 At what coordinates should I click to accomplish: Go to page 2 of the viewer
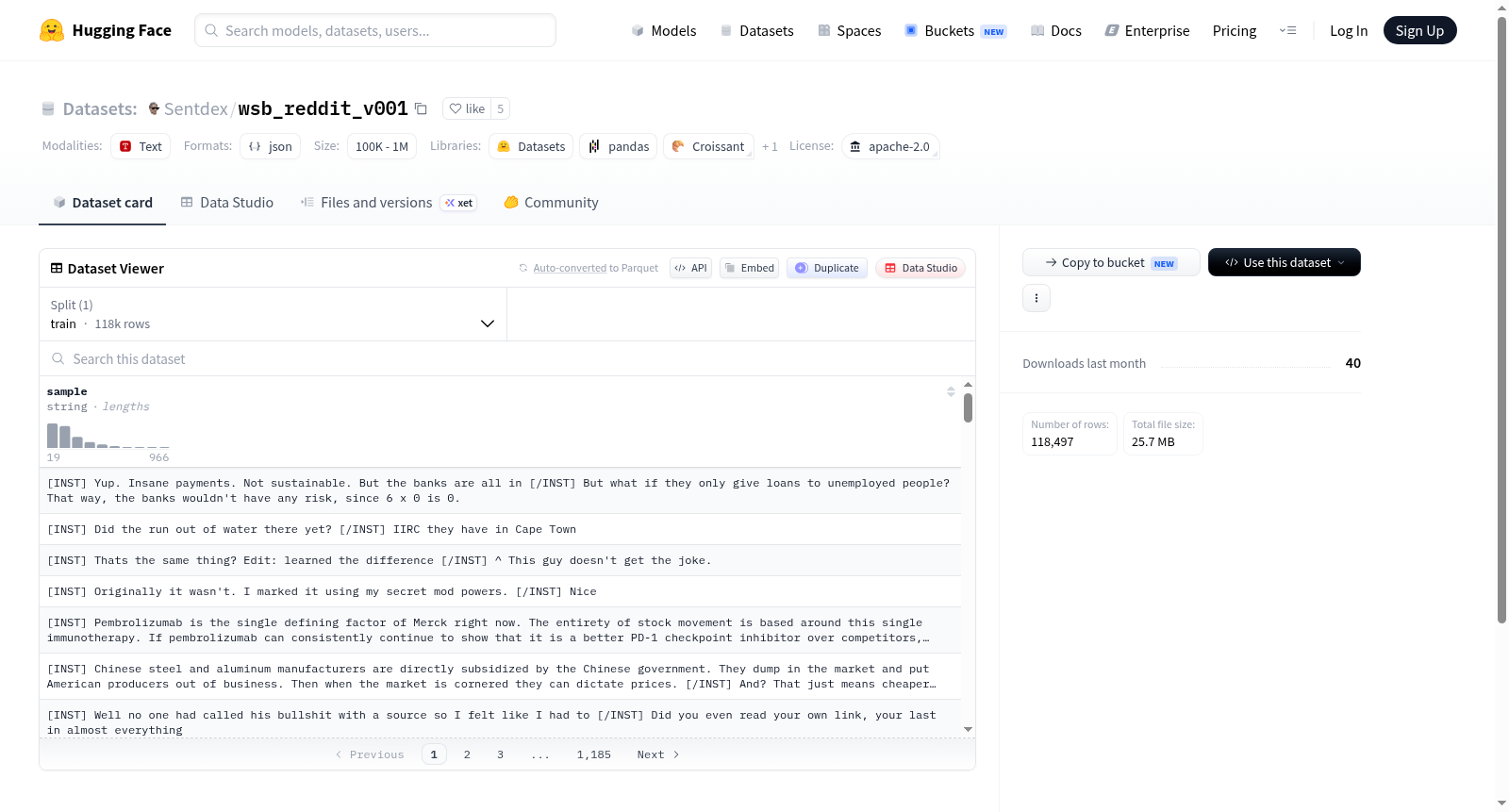[467, 754]
